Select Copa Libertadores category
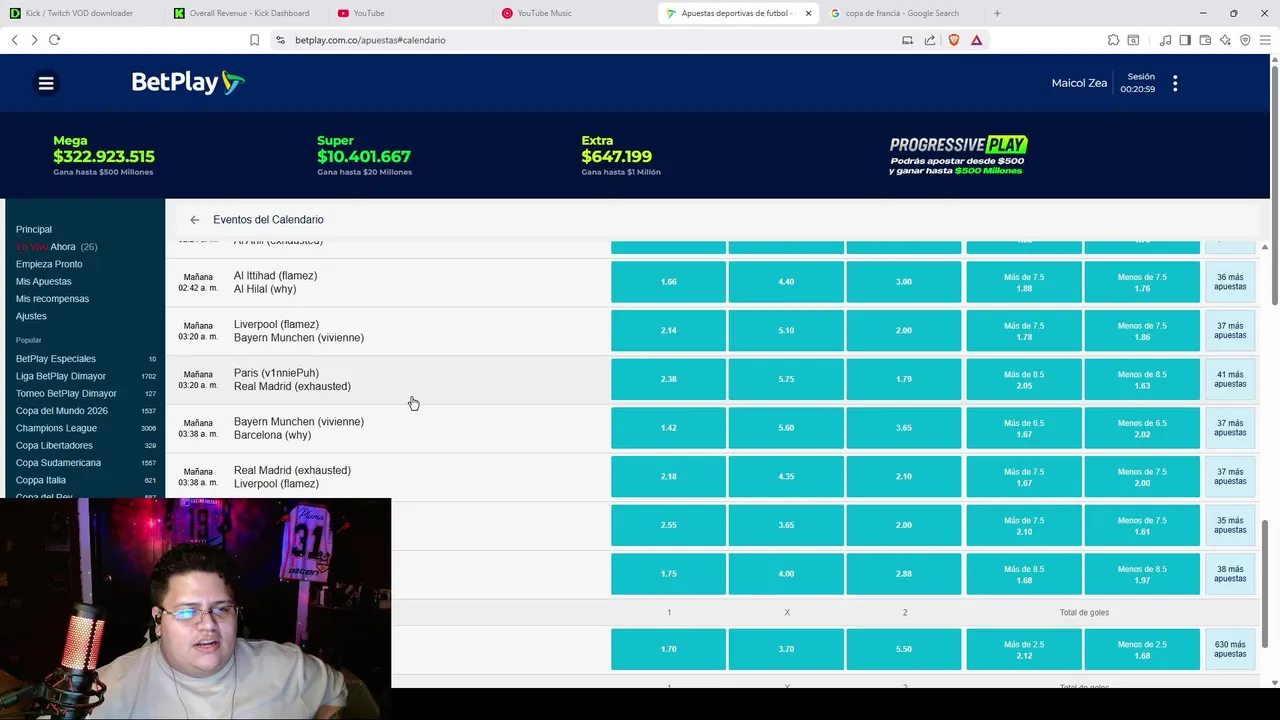 click(x=85, y=446)
